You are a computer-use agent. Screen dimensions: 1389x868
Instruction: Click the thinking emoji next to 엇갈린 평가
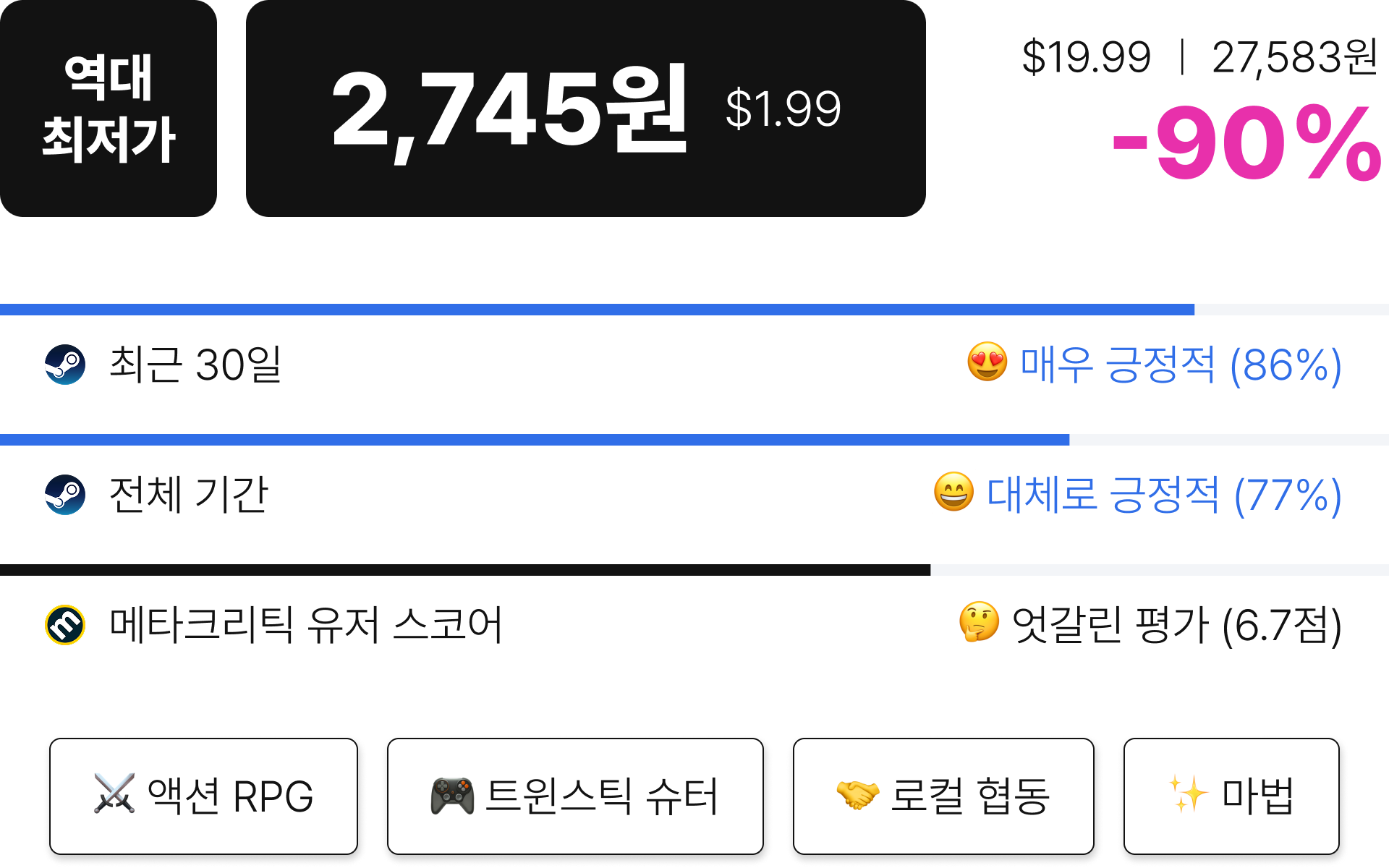tap(979, 622)
